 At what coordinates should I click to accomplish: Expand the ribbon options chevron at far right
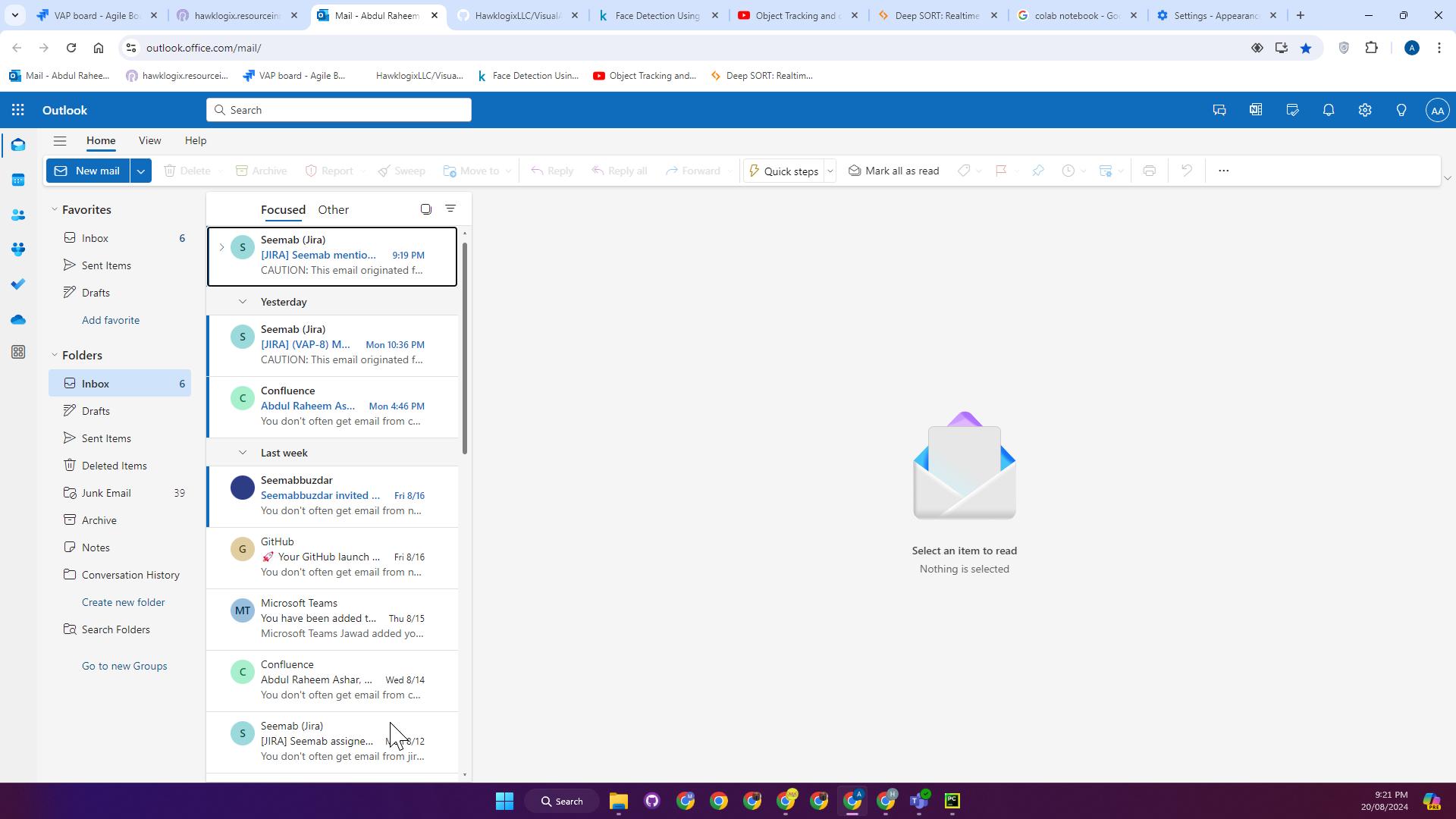point(1447,178)
